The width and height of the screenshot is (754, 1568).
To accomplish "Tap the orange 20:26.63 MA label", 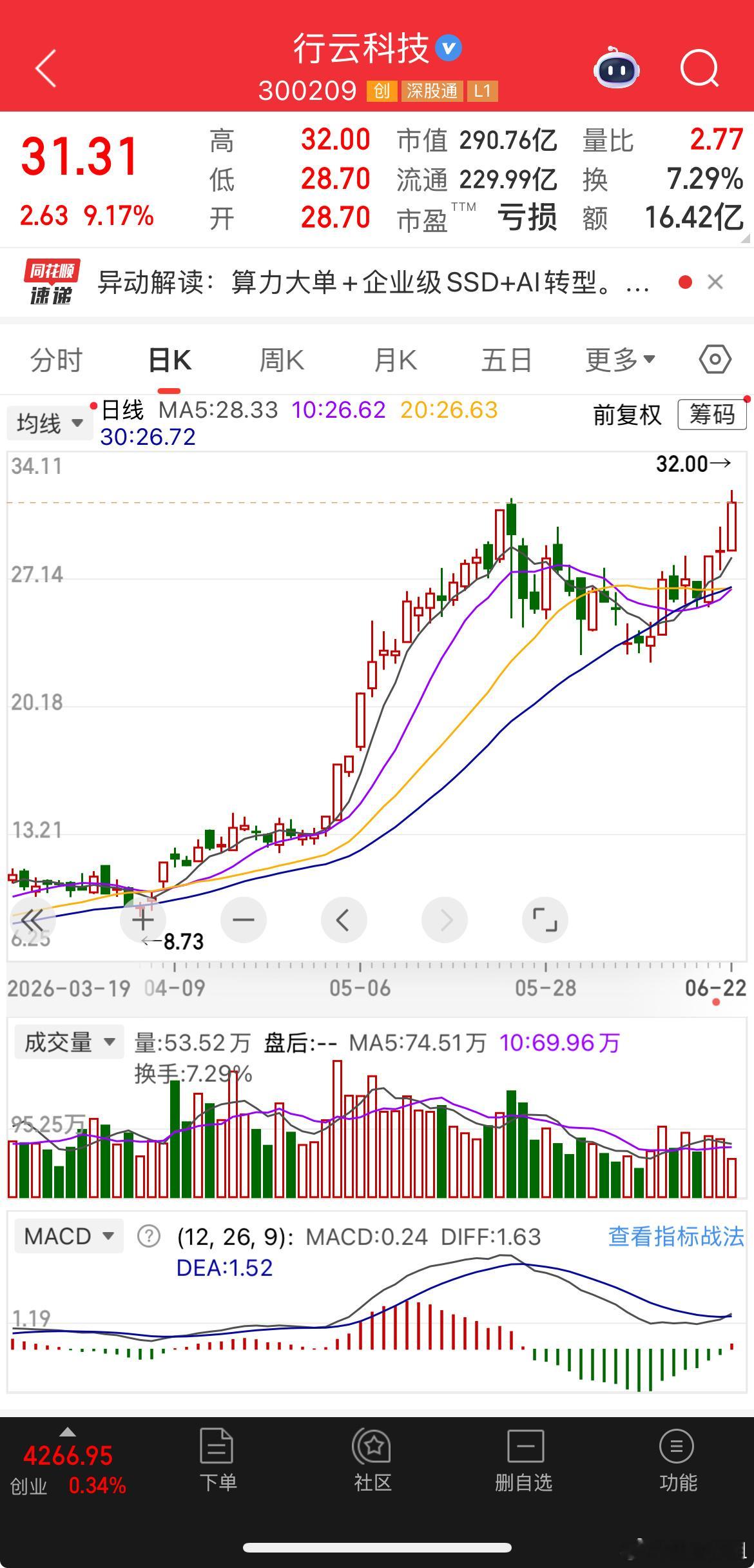I will pos(449,410).
